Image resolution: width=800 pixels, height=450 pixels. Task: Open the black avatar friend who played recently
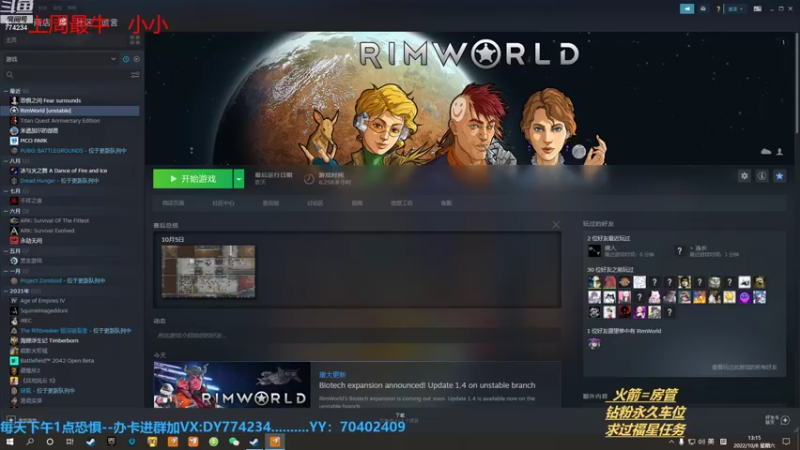tap(594, 251)
